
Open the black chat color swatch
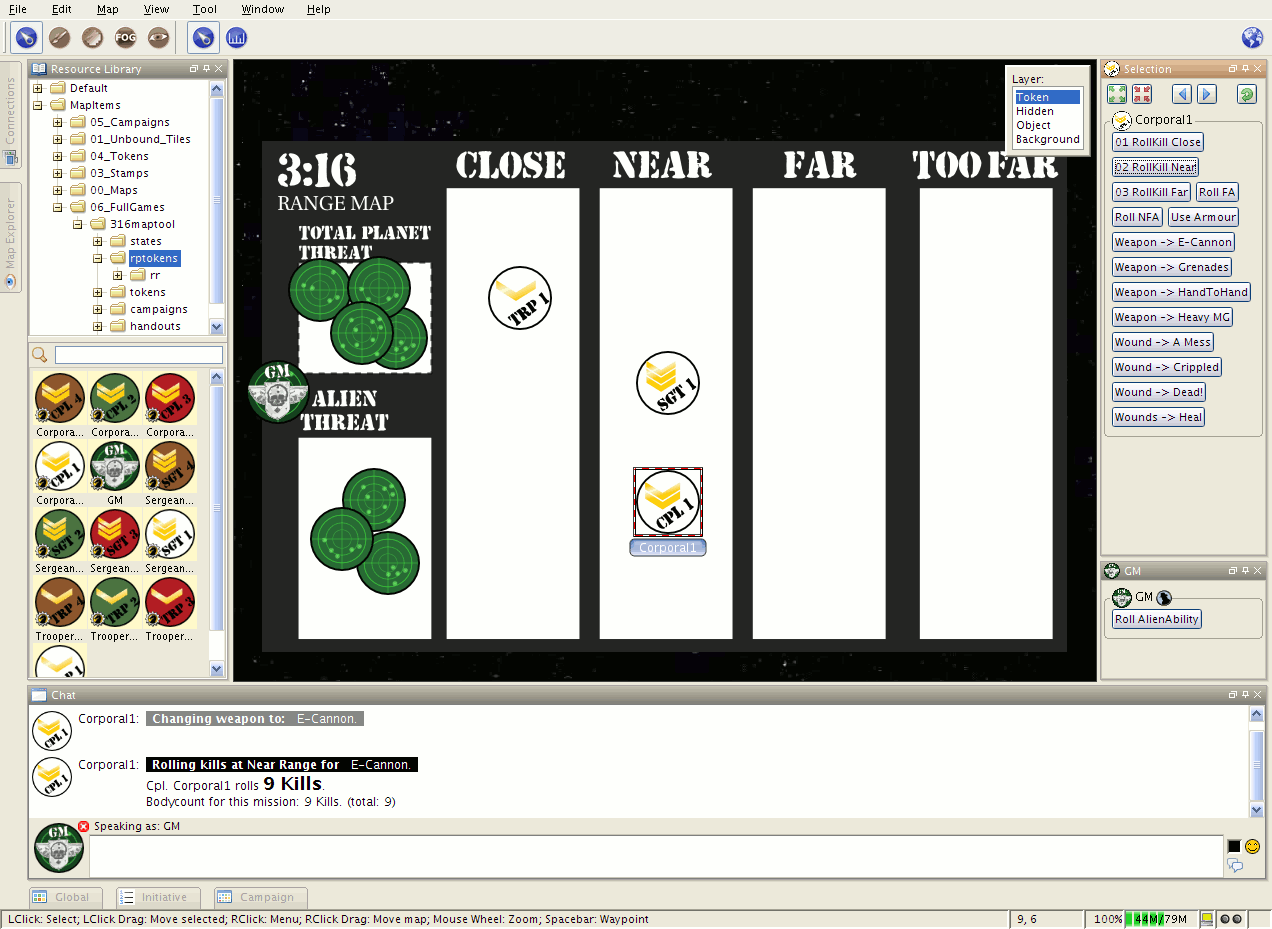pos(1234,846)
